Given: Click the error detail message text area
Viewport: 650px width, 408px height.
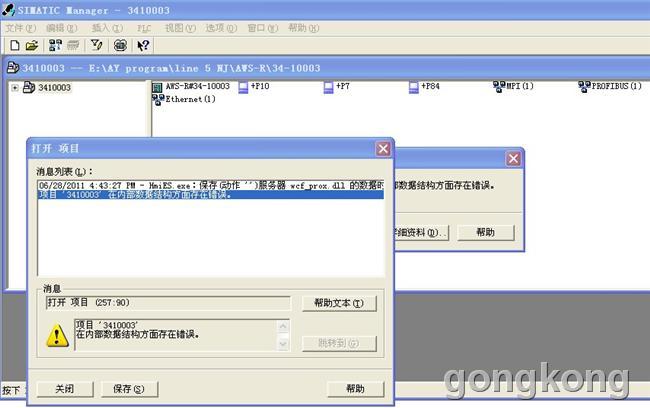Looking at the screenshot, I should tap(176, 335).
